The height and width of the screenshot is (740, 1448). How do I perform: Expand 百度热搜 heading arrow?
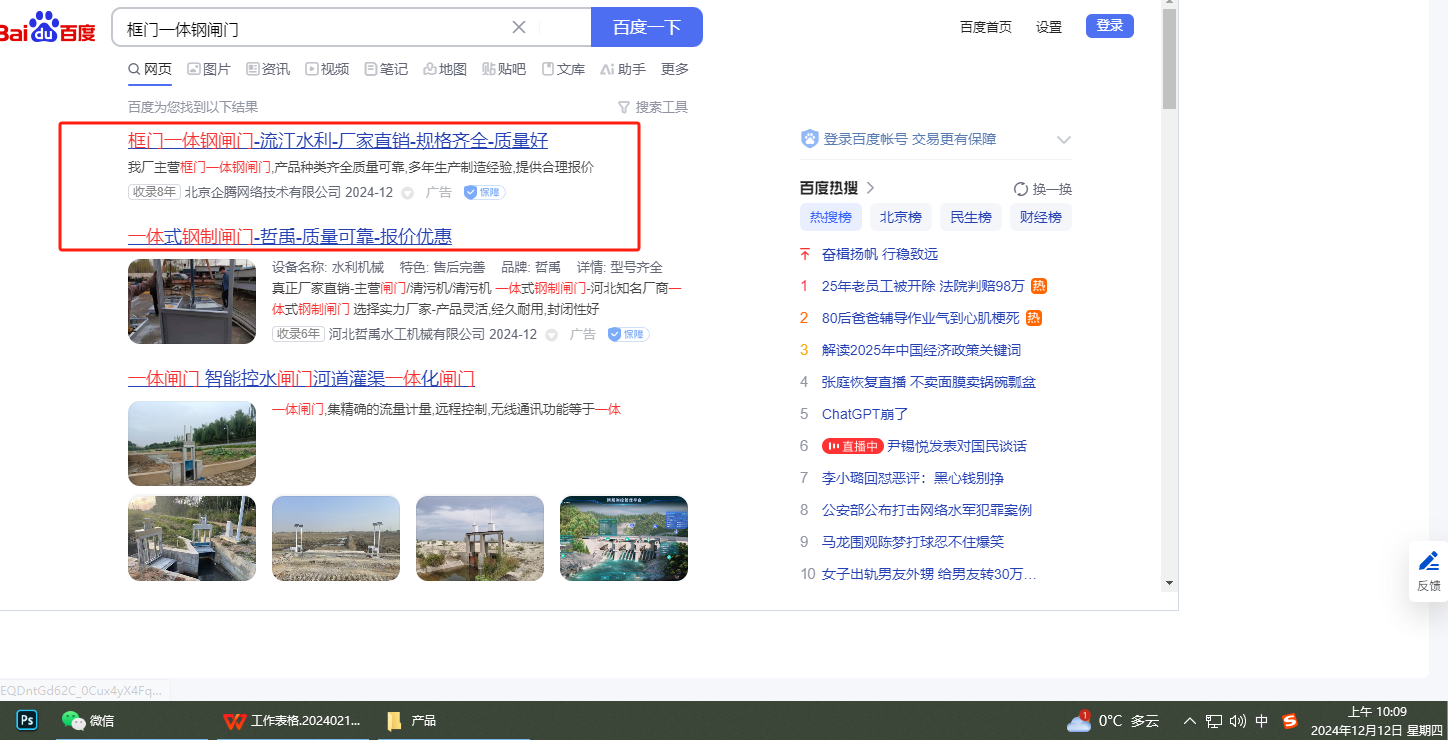(x=870, y=188)
